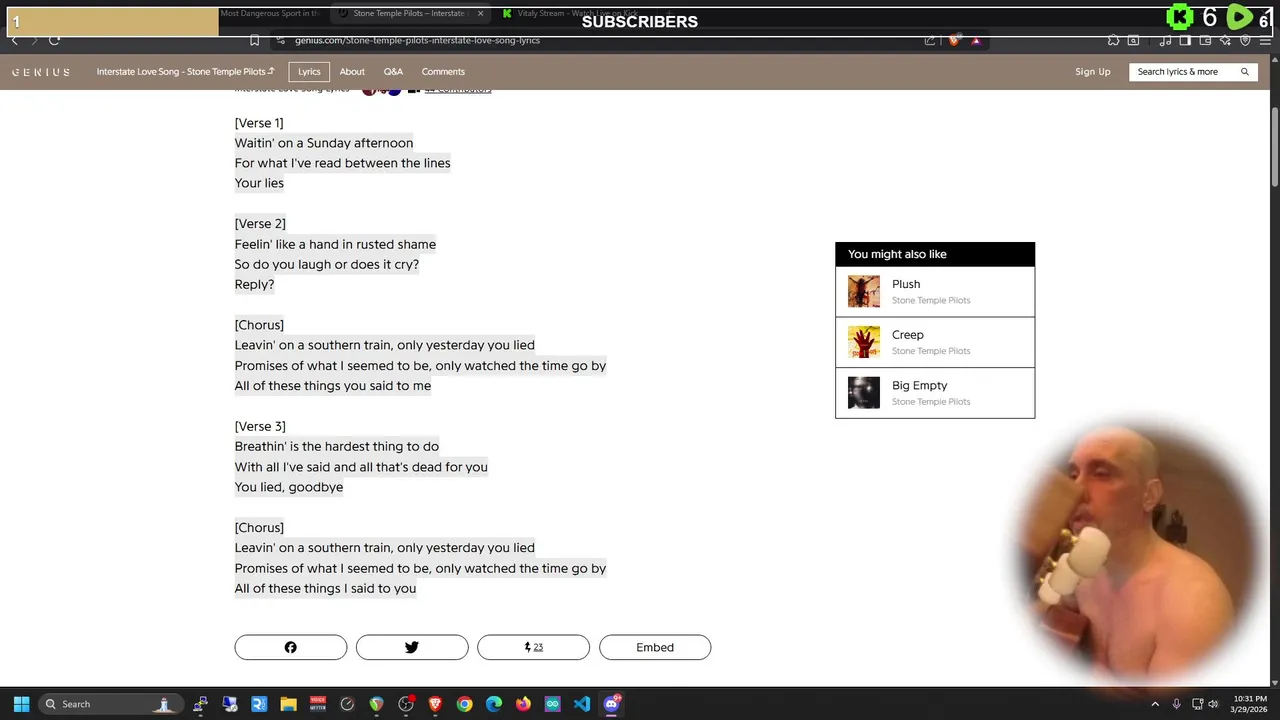Click the Creep album thumbnail

(x=864, y=342)
